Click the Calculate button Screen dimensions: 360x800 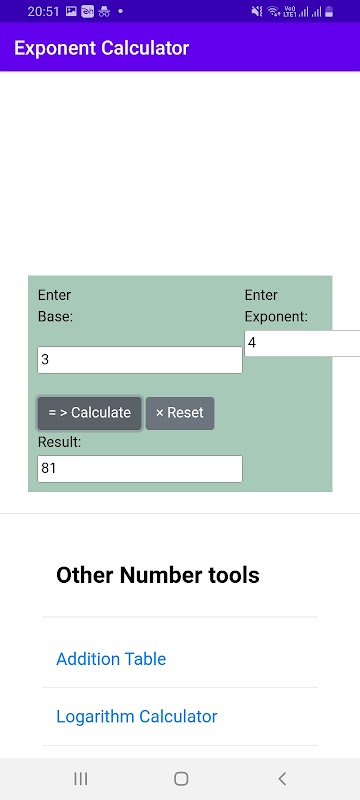click(89, 413)
